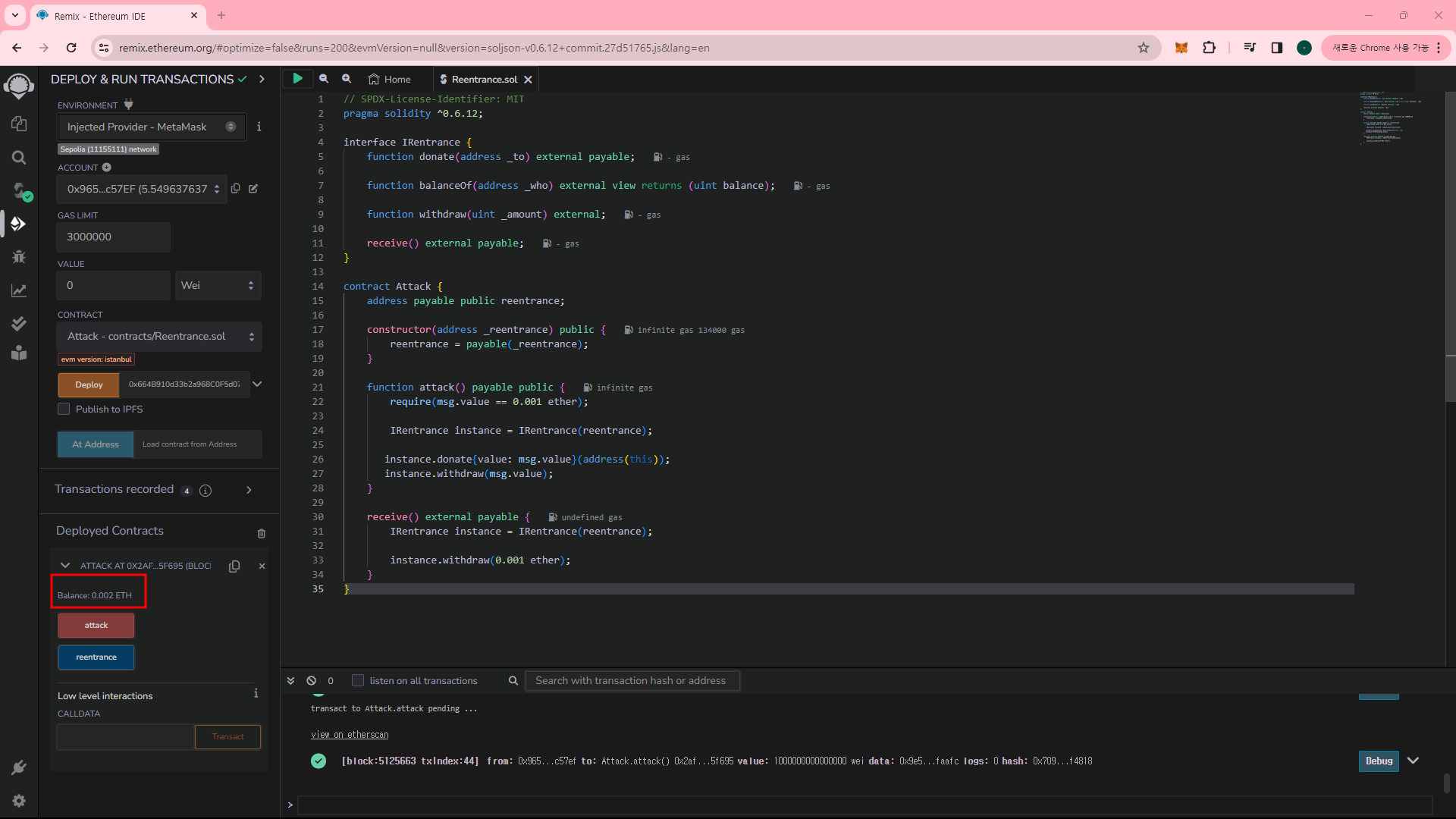1456x819 pixels.
Task: Zoom out the editor font
Action: pos(324,78)
